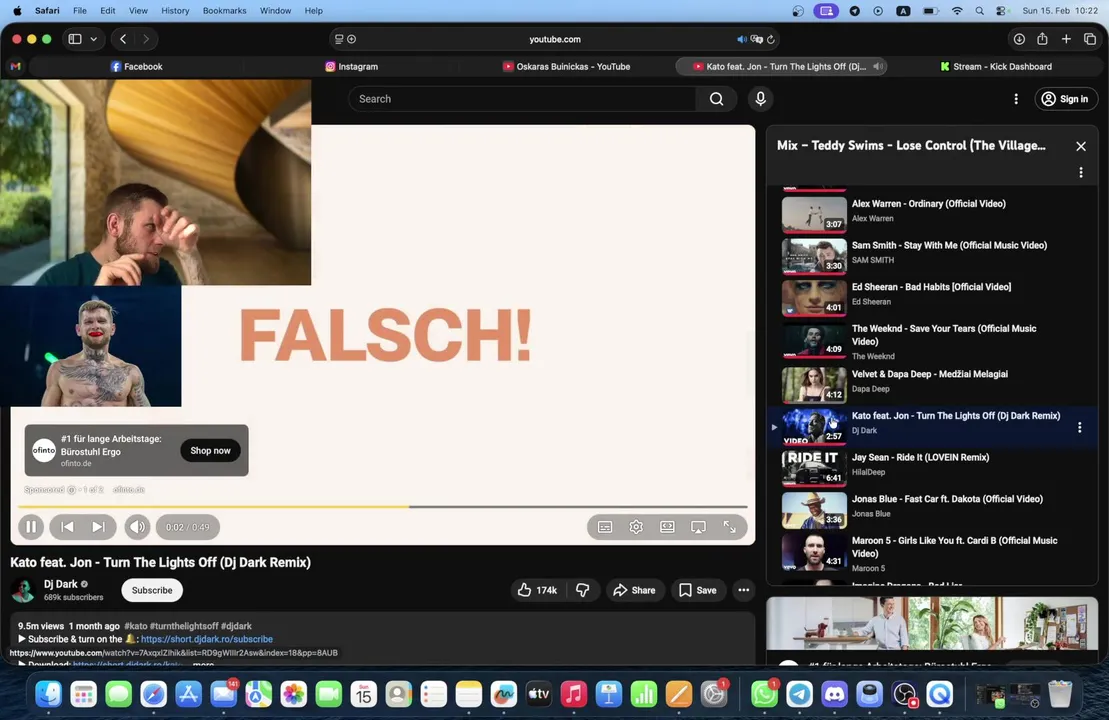
Task: Save the video to a playlist
Action: (x=698, y=590)
